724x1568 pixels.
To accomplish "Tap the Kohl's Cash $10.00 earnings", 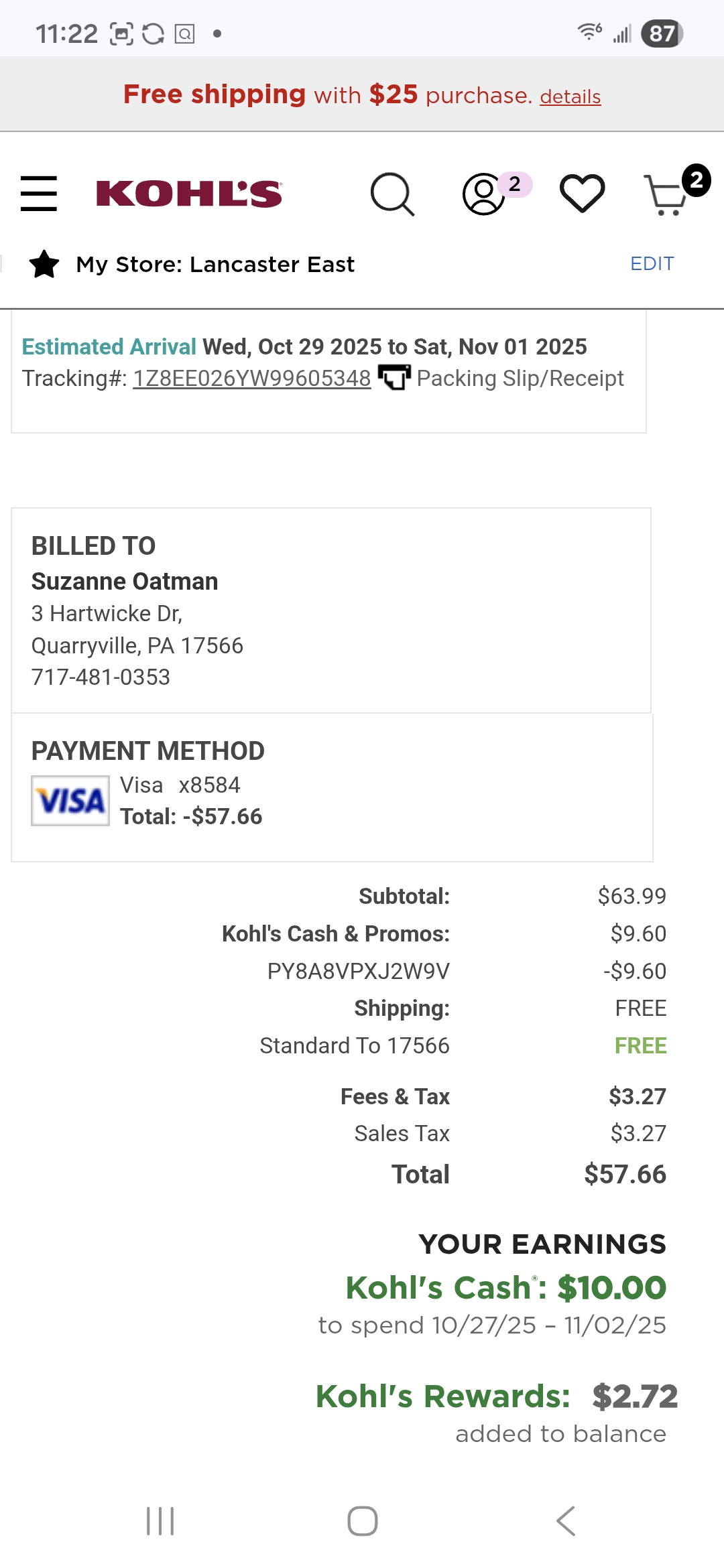I will [x=506, y=1287].
